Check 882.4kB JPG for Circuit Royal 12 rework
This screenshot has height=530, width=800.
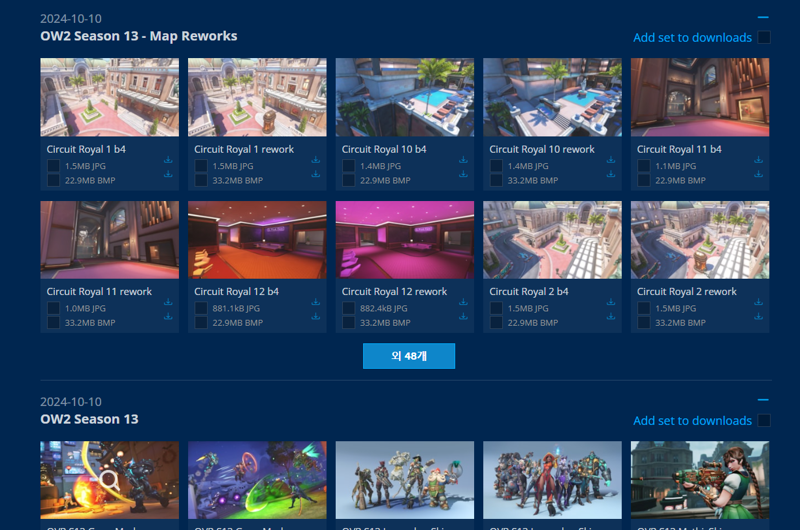click(348, 308)
